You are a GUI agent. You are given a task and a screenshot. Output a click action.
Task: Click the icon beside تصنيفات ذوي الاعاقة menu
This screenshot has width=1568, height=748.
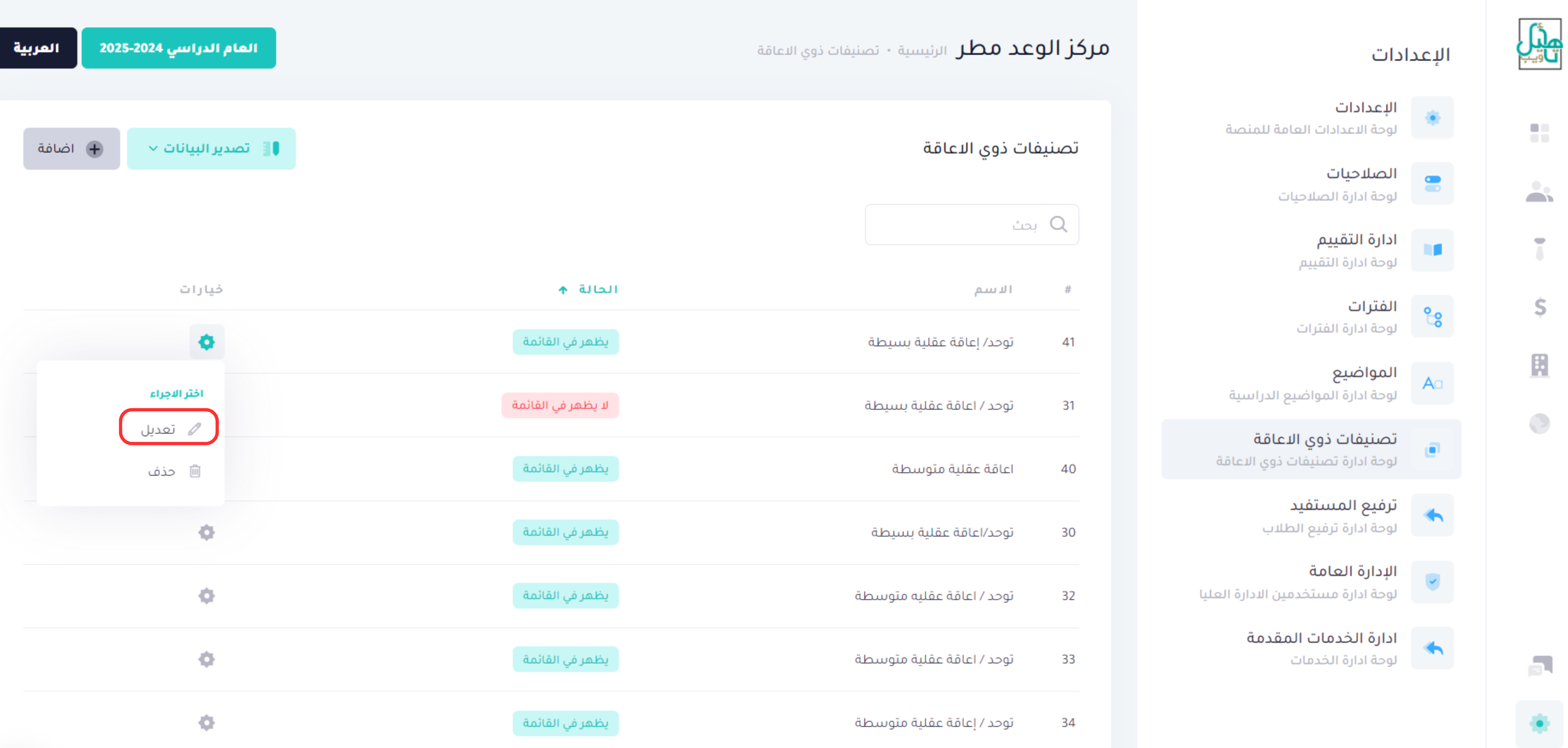(x=1432, y=450)
